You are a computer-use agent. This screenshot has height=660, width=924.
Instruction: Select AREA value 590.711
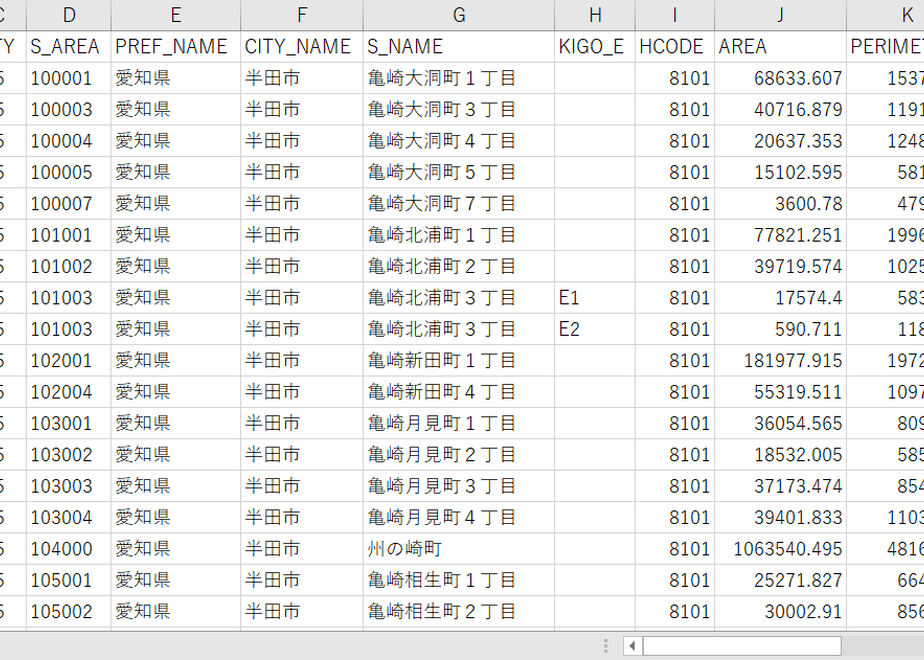[x=780, y=329]
